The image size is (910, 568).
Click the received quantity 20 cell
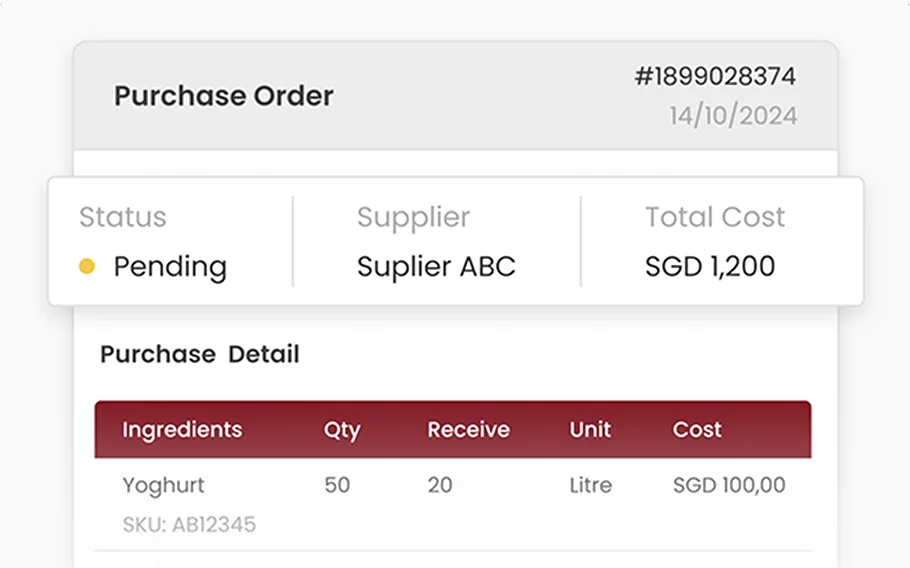point(440,485)
